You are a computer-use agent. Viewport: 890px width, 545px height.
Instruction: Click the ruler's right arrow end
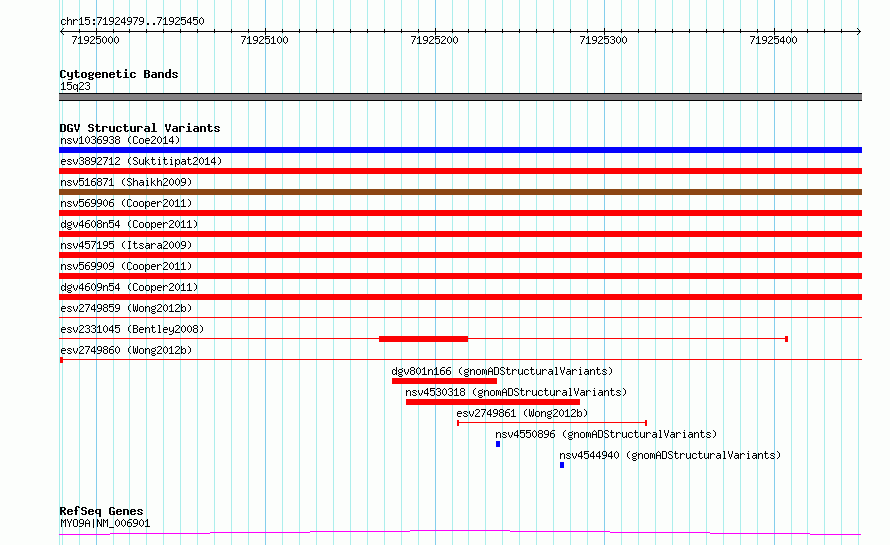click(859, 31)
